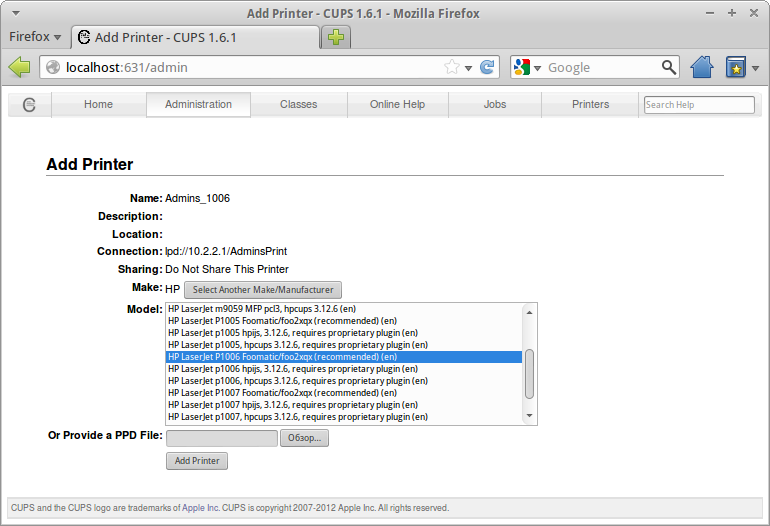Select HP LaserJet p1006 hpijs model
Screen dimensions: 770x526
344,369
